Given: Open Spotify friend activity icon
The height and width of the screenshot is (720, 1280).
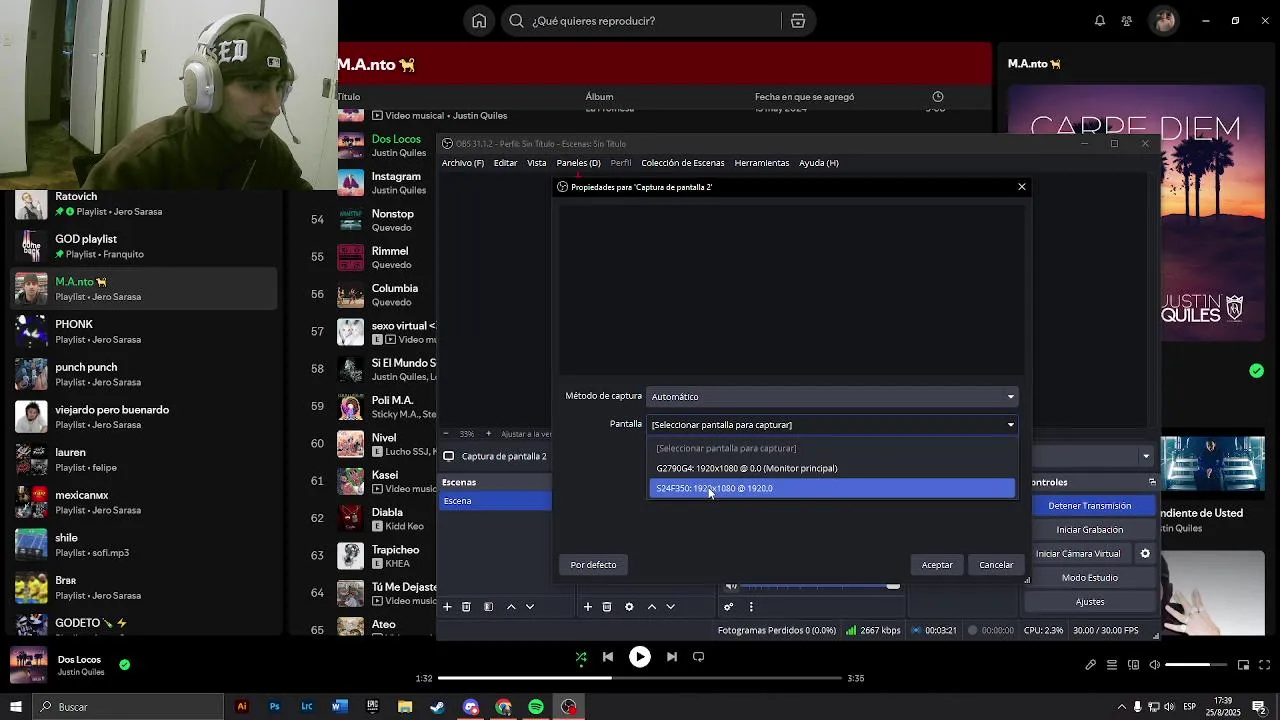Looking at the screenshot, I should pyautogui.click(x=1127, y=21).
